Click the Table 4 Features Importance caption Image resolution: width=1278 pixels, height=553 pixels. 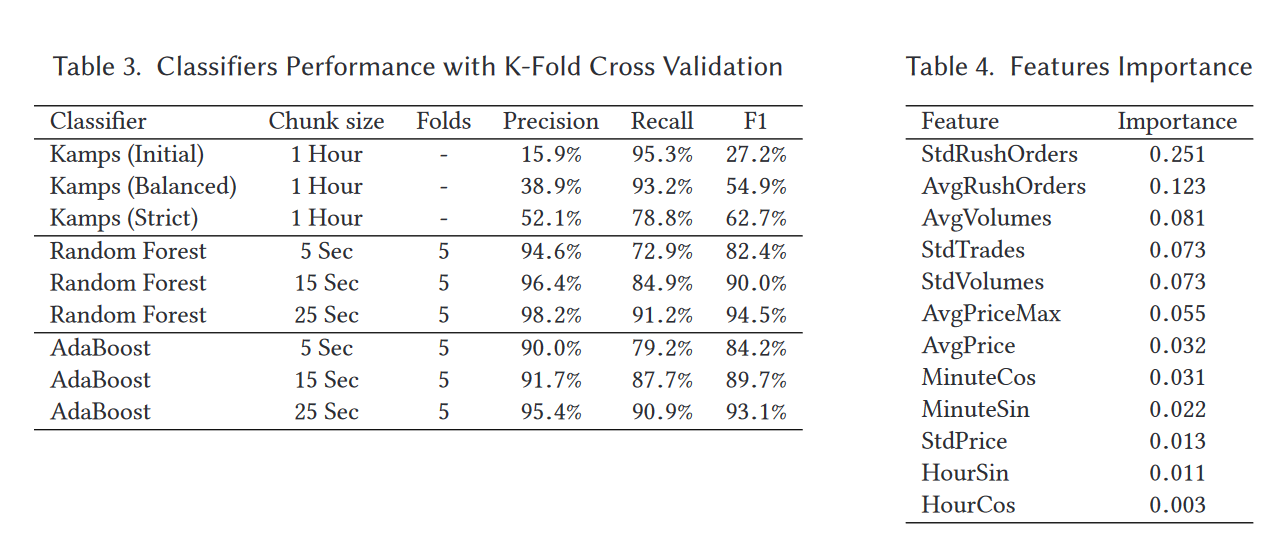[x=1078, y=67]
